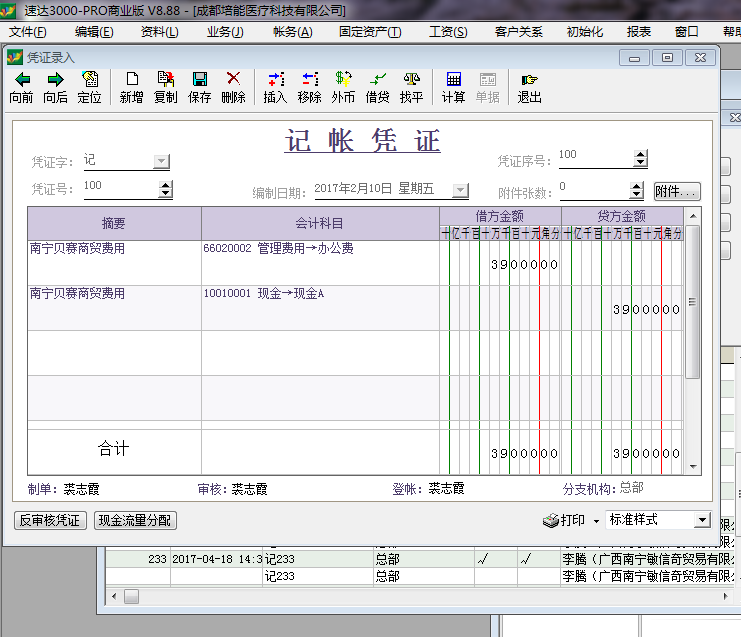741x637 pixels.
Task: Open 客户关系 menu
Action: click(518, 32)
